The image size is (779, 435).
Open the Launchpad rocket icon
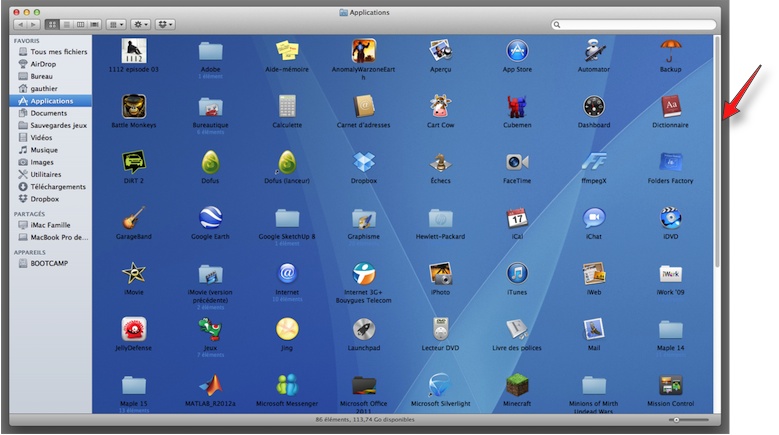point(364,329)
